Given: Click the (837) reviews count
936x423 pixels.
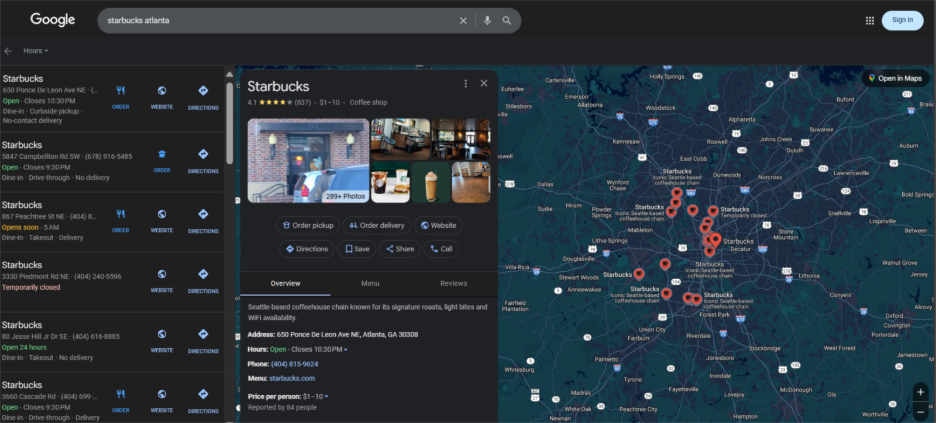Looking at the screenshot, I should pos(303,103).
